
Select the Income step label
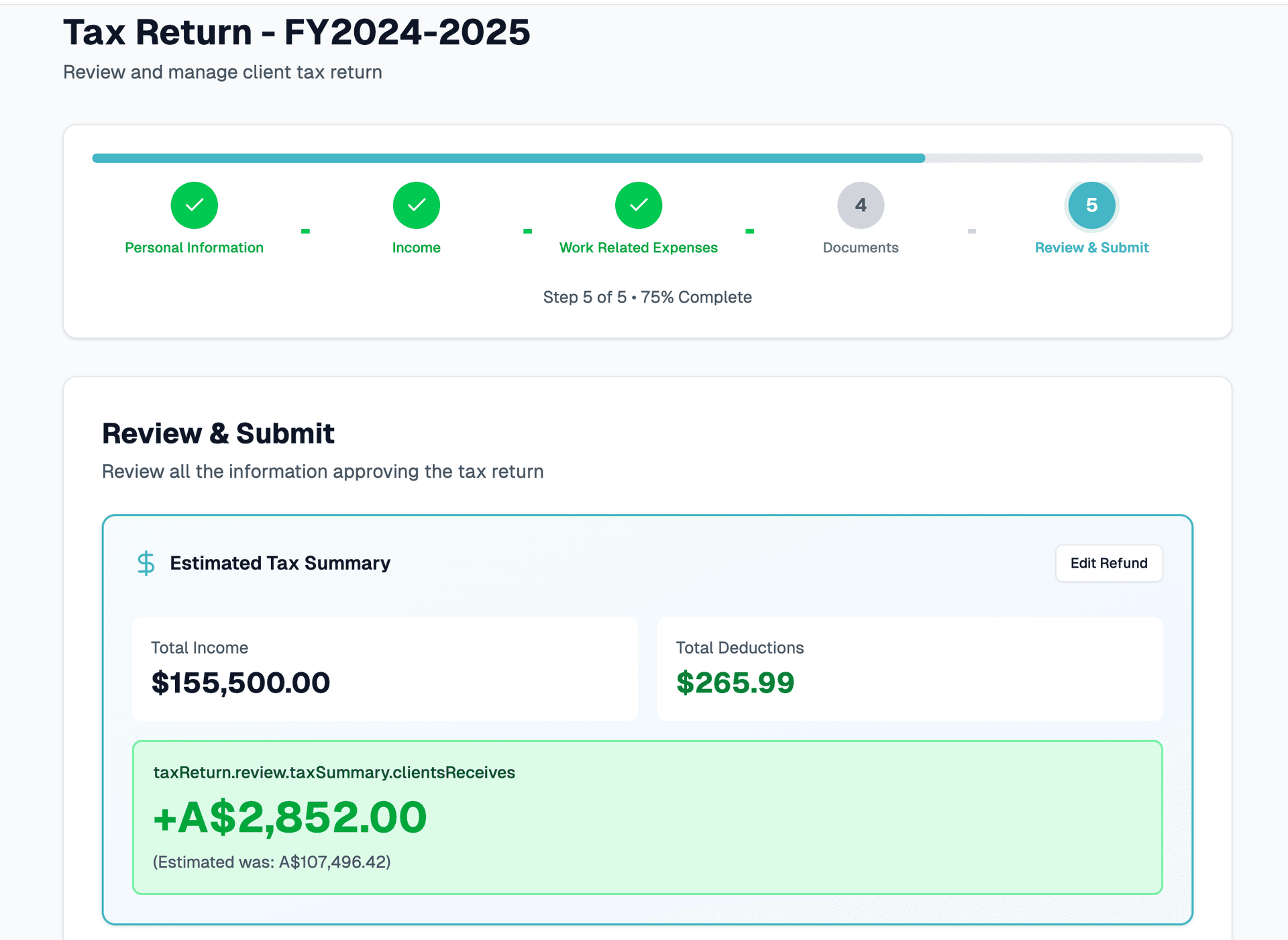pyautogui.click(x=416, y=247)
